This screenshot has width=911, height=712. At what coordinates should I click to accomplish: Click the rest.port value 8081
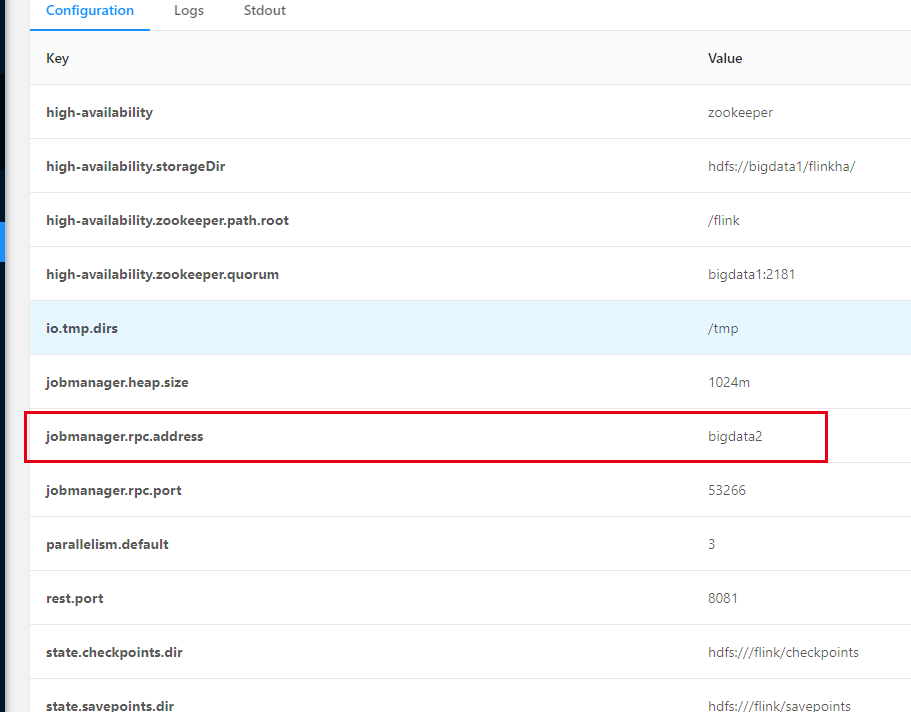[723, 599]
